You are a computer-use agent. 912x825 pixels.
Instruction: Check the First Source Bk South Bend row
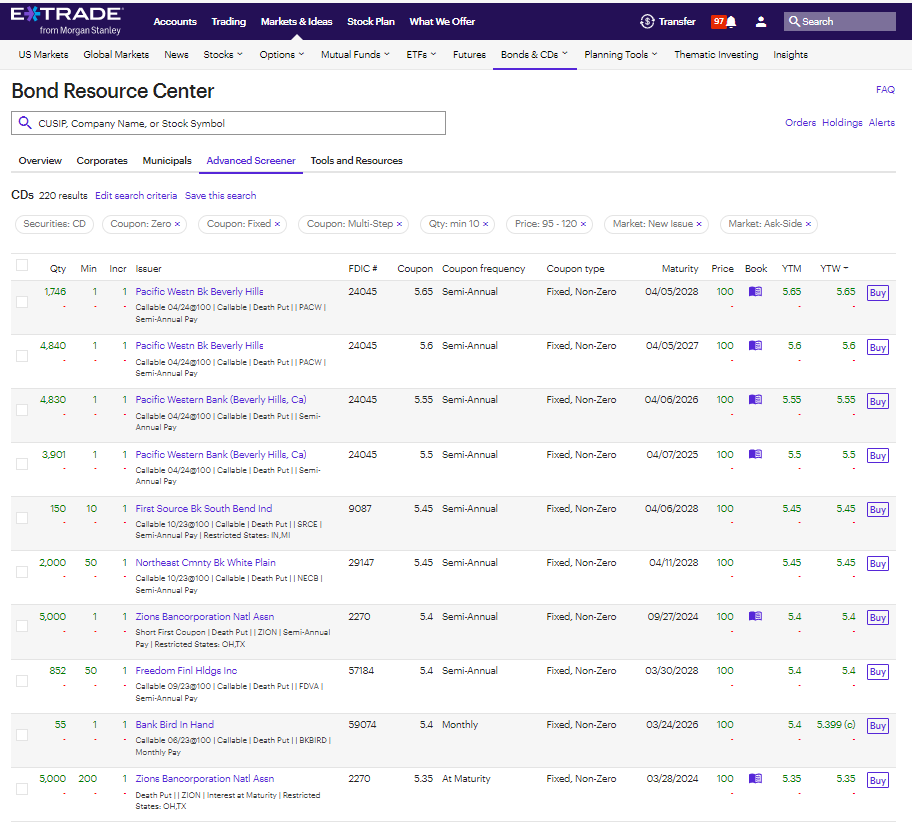point(22,518)
